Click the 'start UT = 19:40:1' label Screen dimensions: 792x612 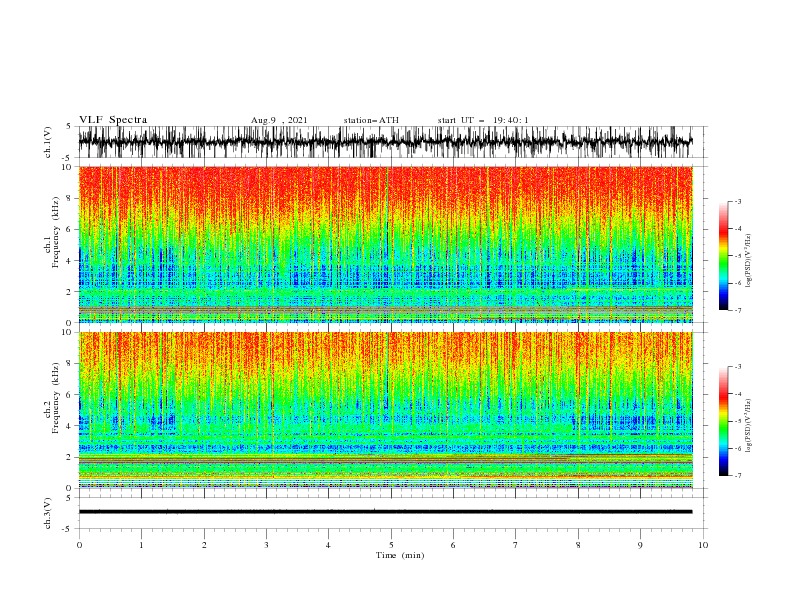[x=482, y=120]
